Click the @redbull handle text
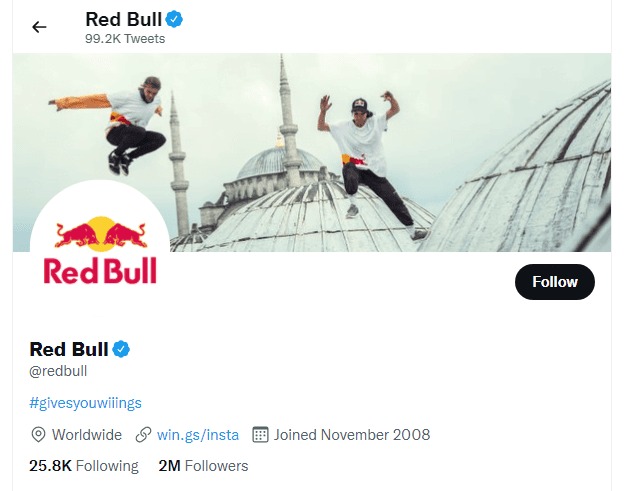This screenshot has height=491, width=626. point(58,371)
